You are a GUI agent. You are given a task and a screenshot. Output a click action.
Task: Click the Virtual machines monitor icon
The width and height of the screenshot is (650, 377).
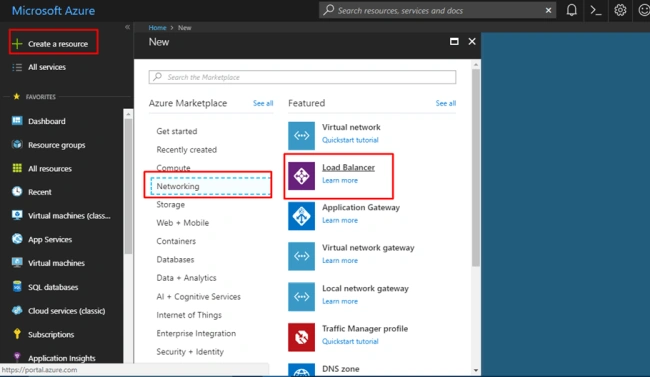(x=17, y=263)
